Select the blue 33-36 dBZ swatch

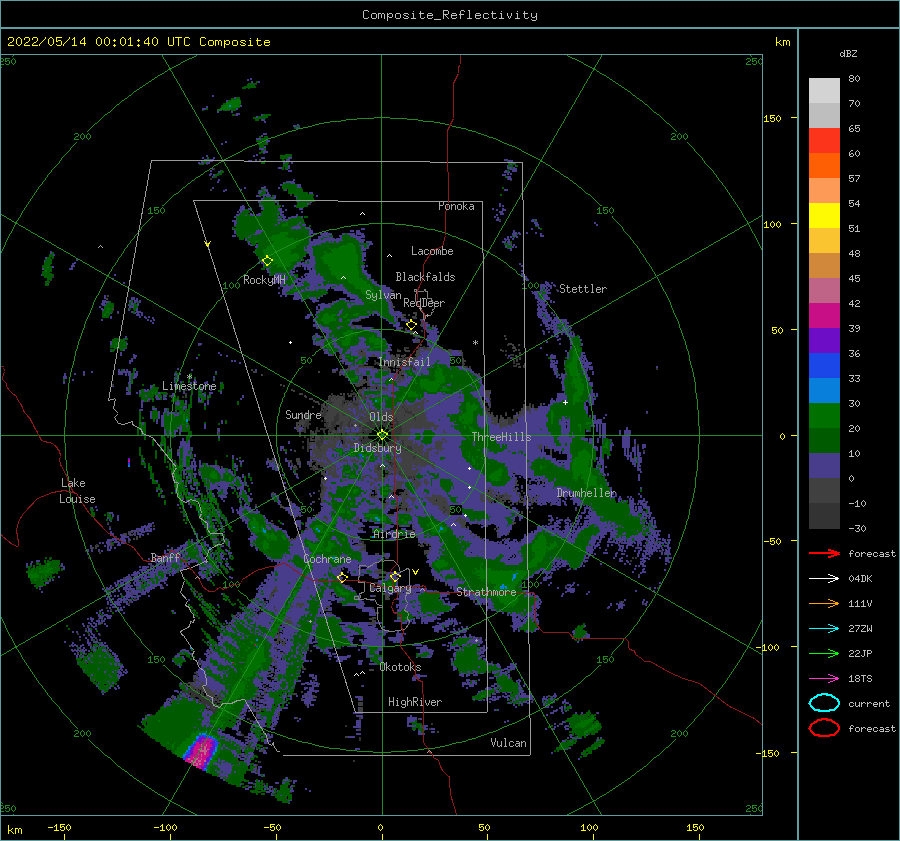pos(824,366)
